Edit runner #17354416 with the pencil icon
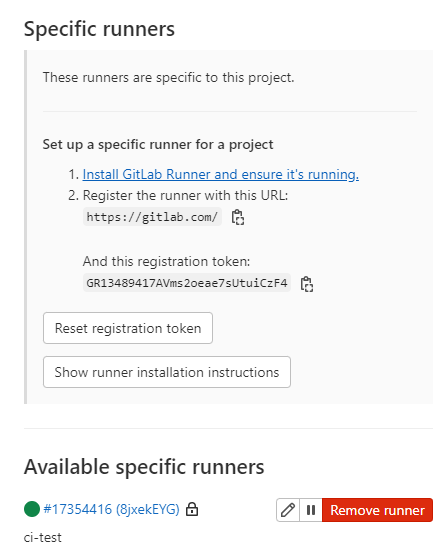Screen dimensions: 448x558 pos(288,510)
